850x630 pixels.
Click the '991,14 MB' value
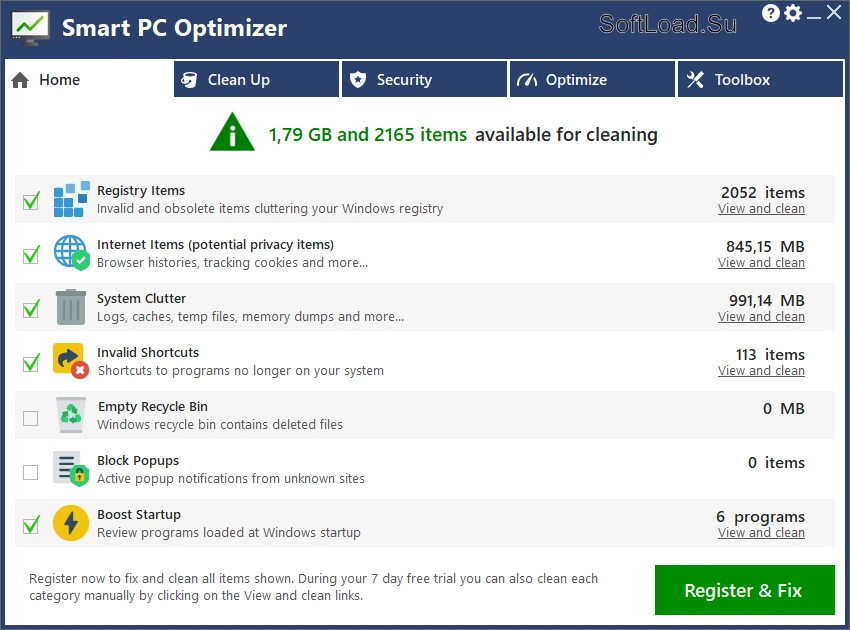coord(767,300)
